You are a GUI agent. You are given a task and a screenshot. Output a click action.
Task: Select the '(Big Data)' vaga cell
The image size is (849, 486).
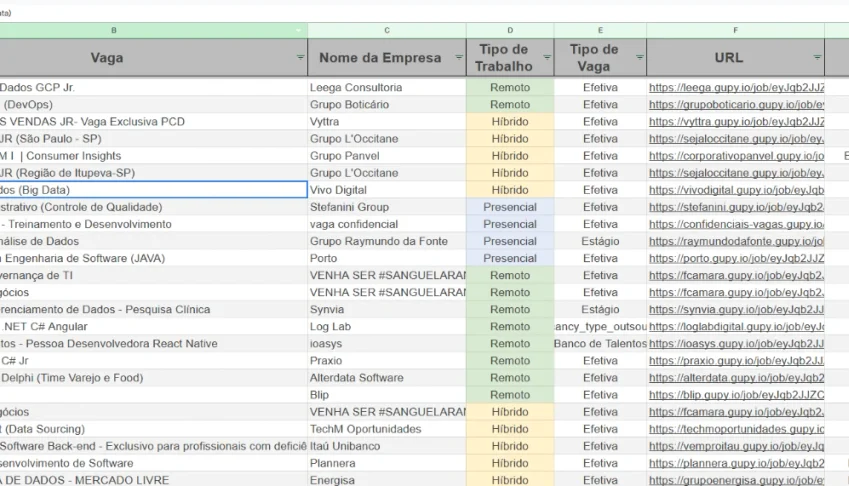(153, 190)
